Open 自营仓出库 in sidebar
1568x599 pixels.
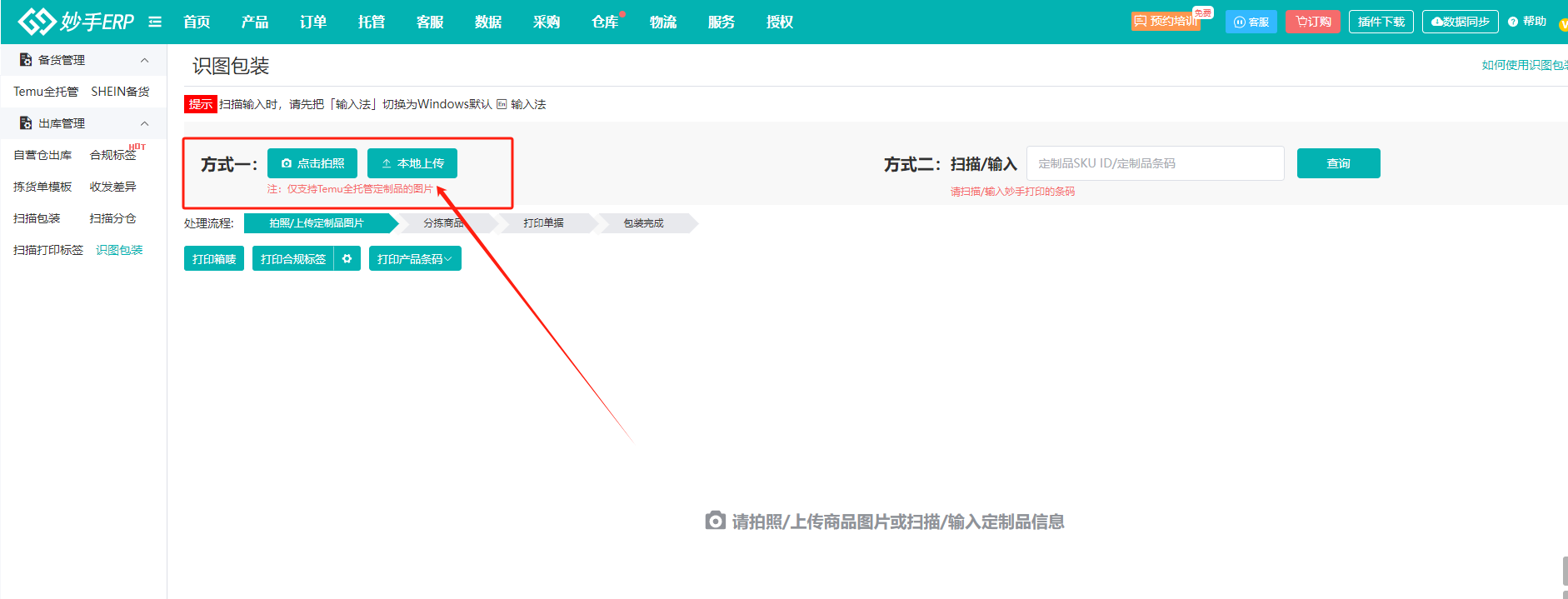pyautogui.click(x=42, y=155)
